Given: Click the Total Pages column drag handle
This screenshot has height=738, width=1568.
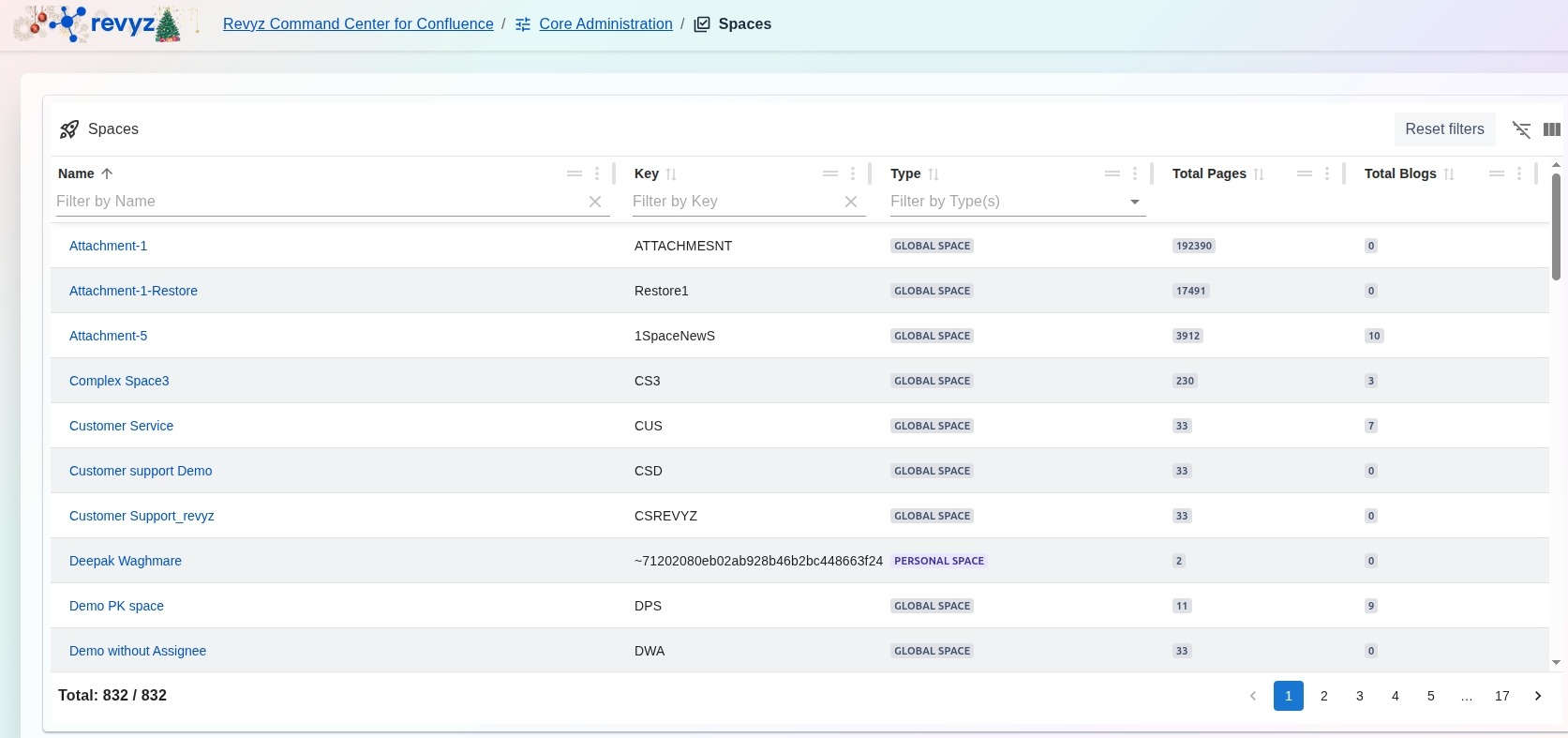Looking at the screenshot, I should pyautogui.click(x=1304, y=173).
